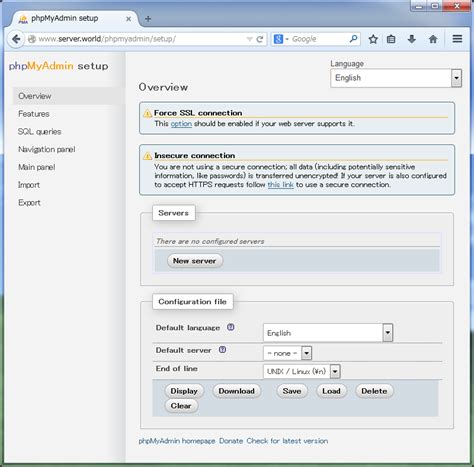
Task: Click the site identity globe icon
Action: point(32,39)
